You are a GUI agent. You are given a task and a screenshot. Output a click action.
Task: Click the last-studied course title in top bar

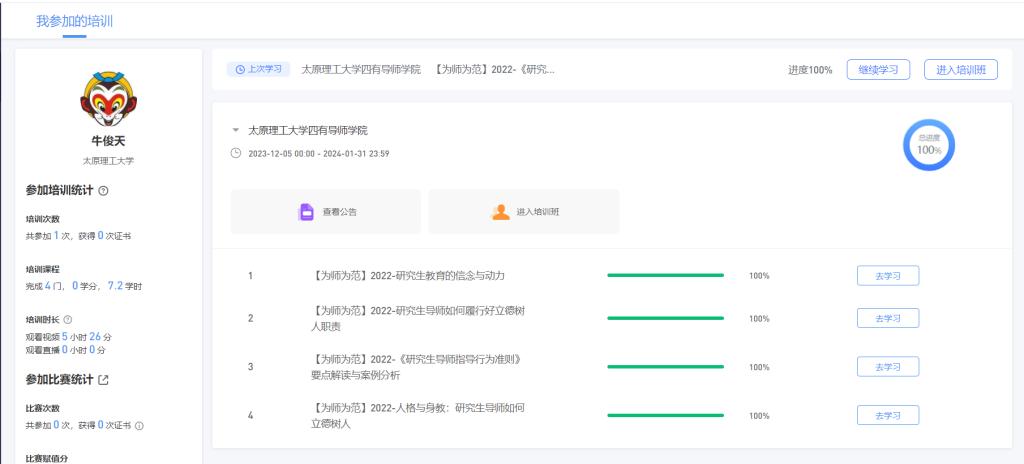point(428,69)
